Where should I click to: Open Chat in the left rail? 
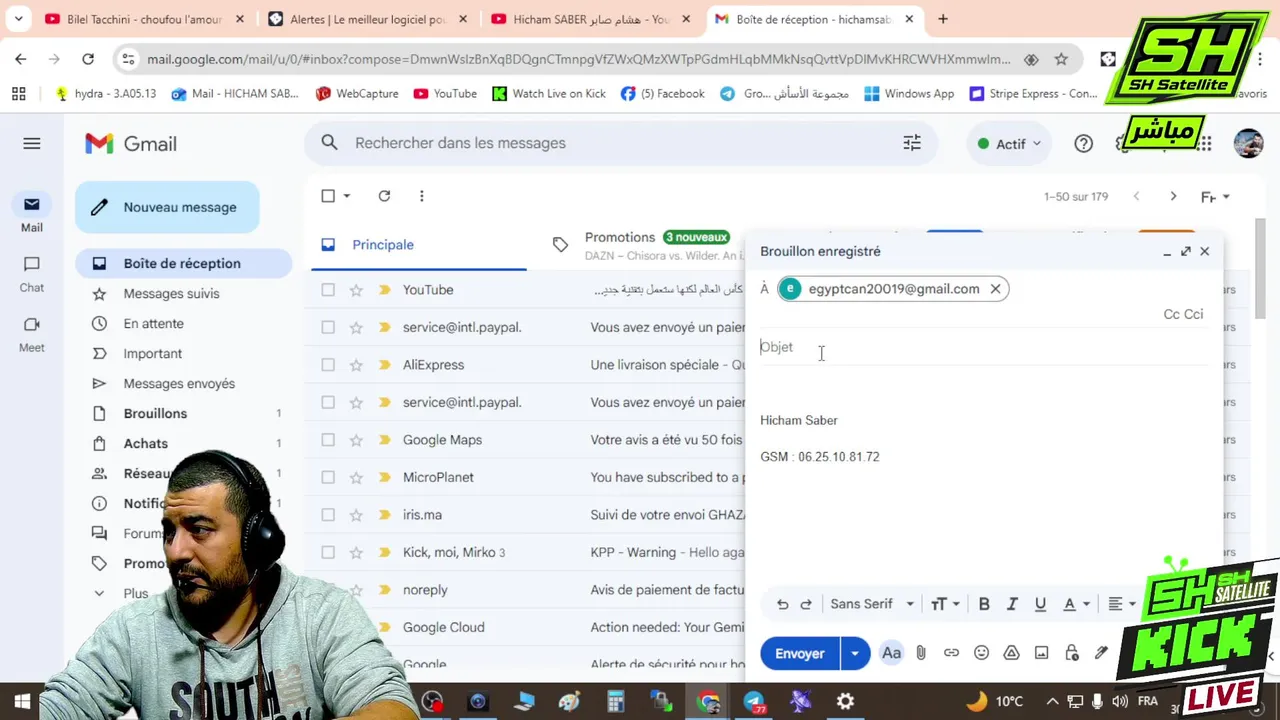click(x=32, y=273)
